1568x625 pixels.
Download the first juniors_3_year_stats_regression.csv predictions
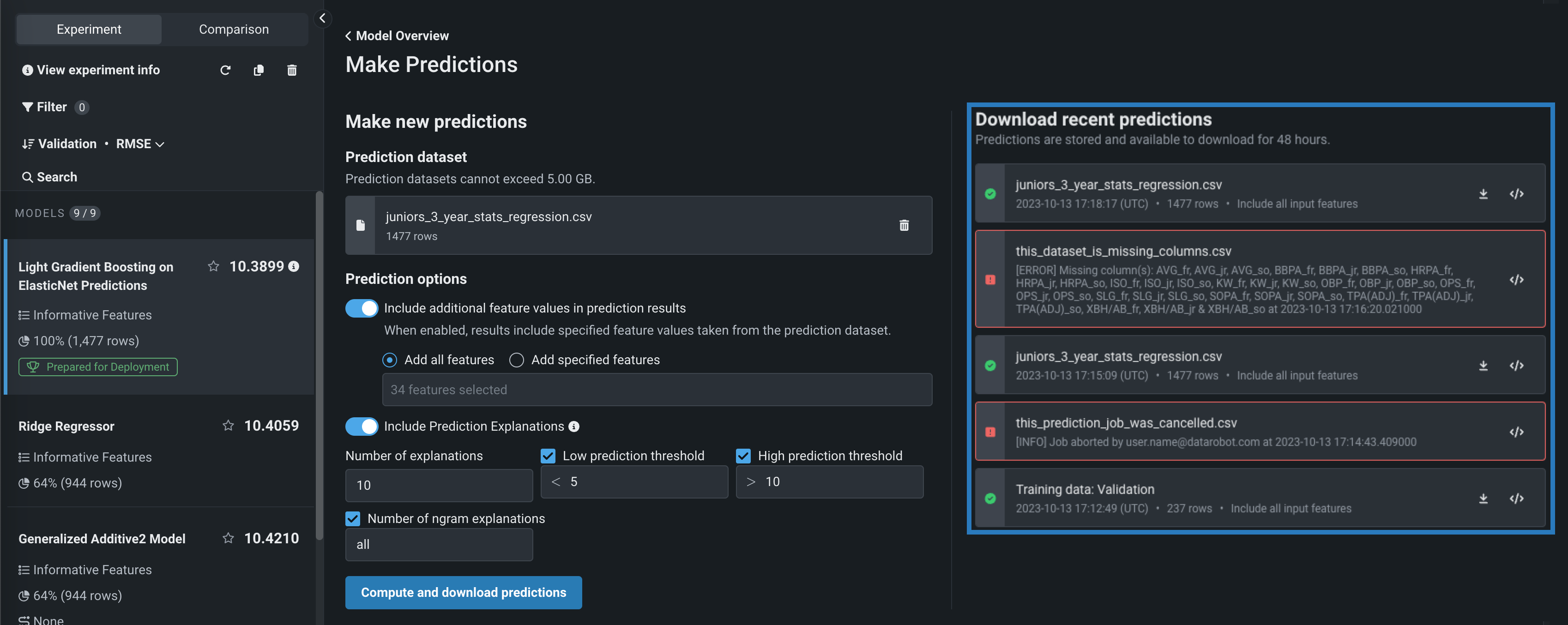[x=1484, y=194]
